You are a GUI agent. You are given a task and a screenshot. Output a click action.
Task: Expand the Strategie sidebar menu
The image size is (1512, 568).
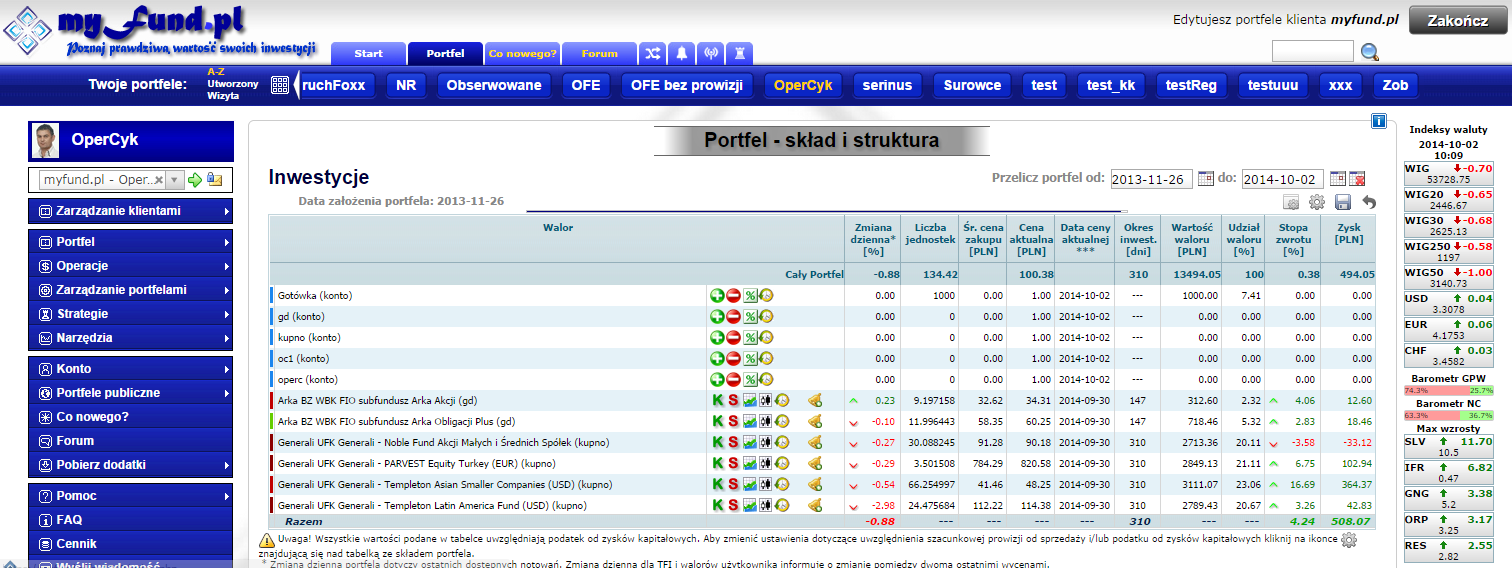click(130, 314)
